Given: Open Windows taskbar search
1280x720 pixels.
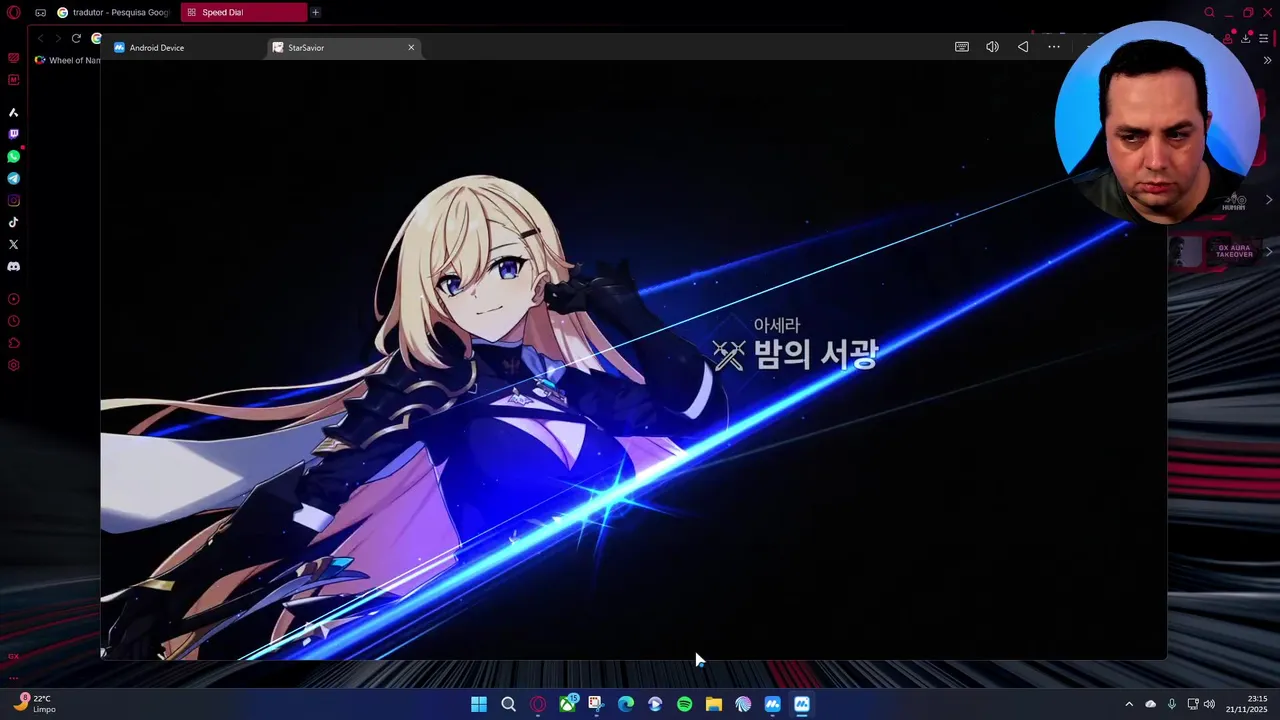Looking at the screenshot, I should click(508, 704).
